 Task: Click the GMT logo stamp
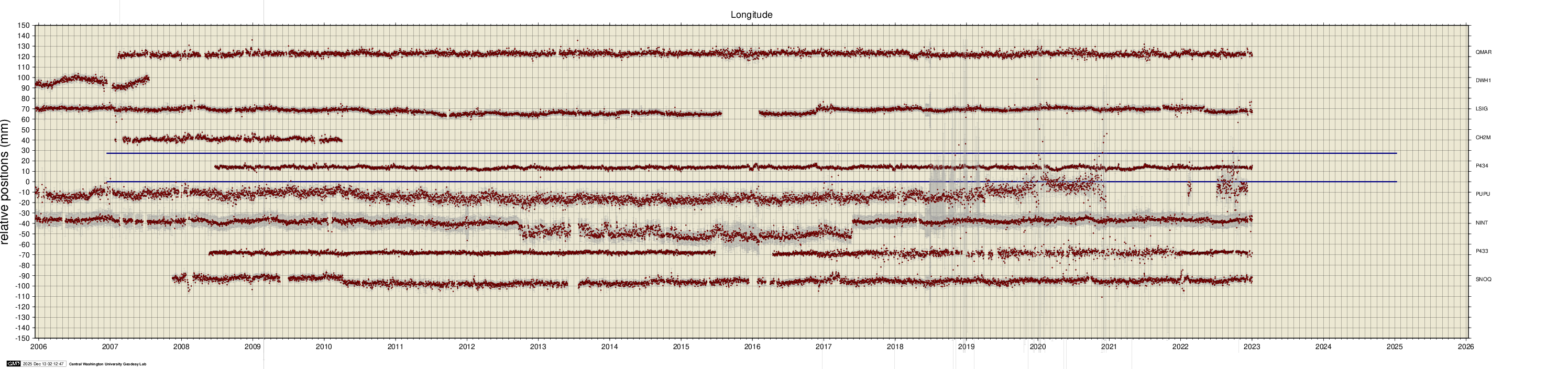(x=13, y=364)
